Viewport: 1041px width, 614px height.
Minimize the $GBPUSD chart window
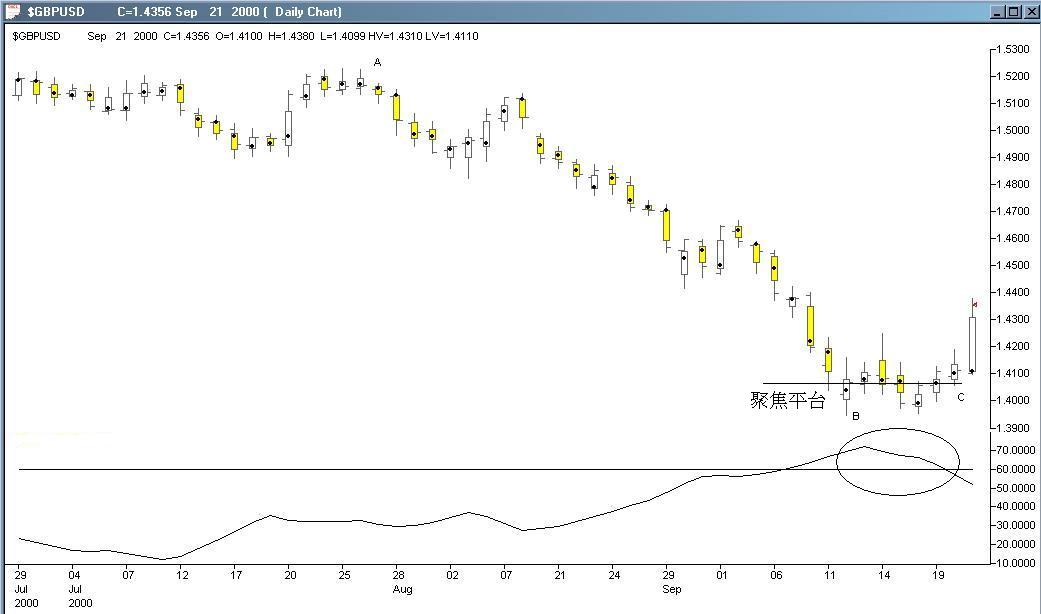point(997,12)
